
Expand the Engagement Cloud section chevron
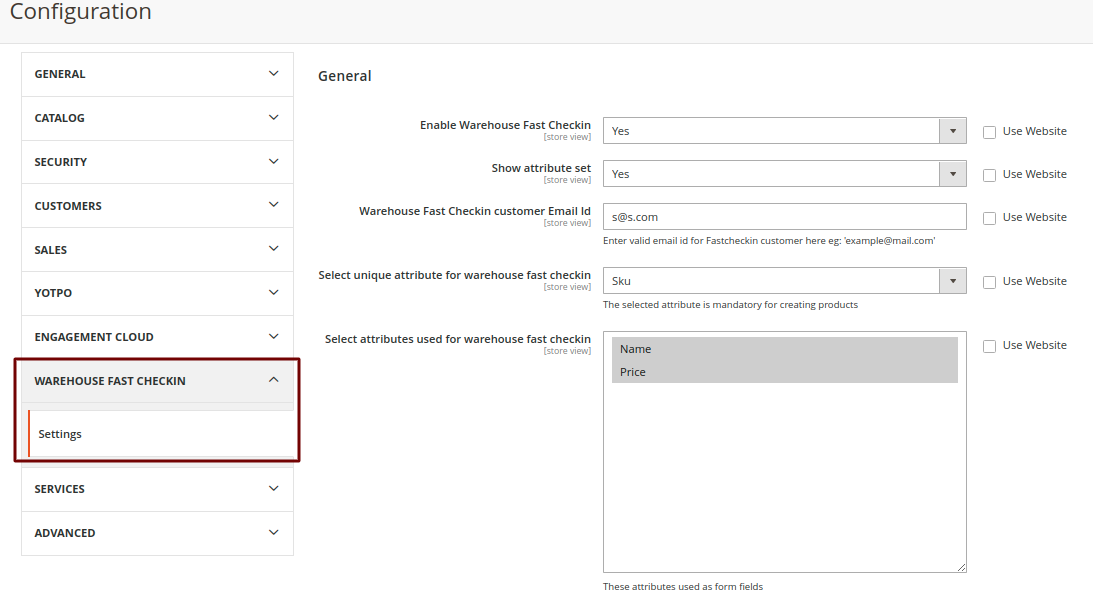pos(273,337)
